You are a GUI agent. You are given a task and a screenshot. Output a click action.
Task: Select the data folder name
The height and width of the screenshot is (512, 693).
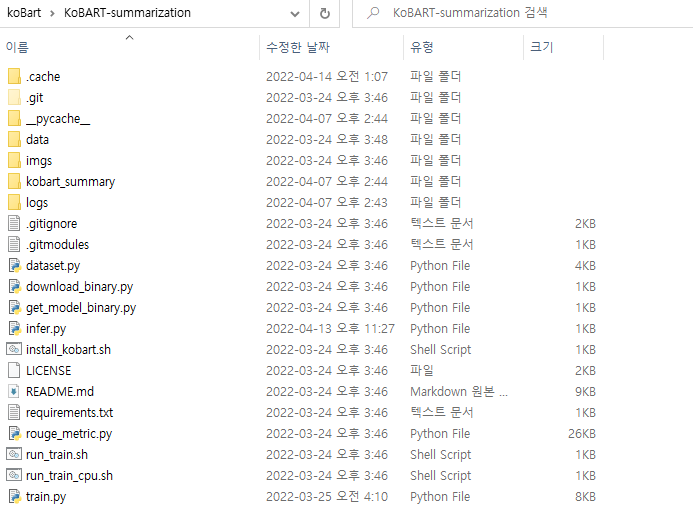(x=37, y=140)
